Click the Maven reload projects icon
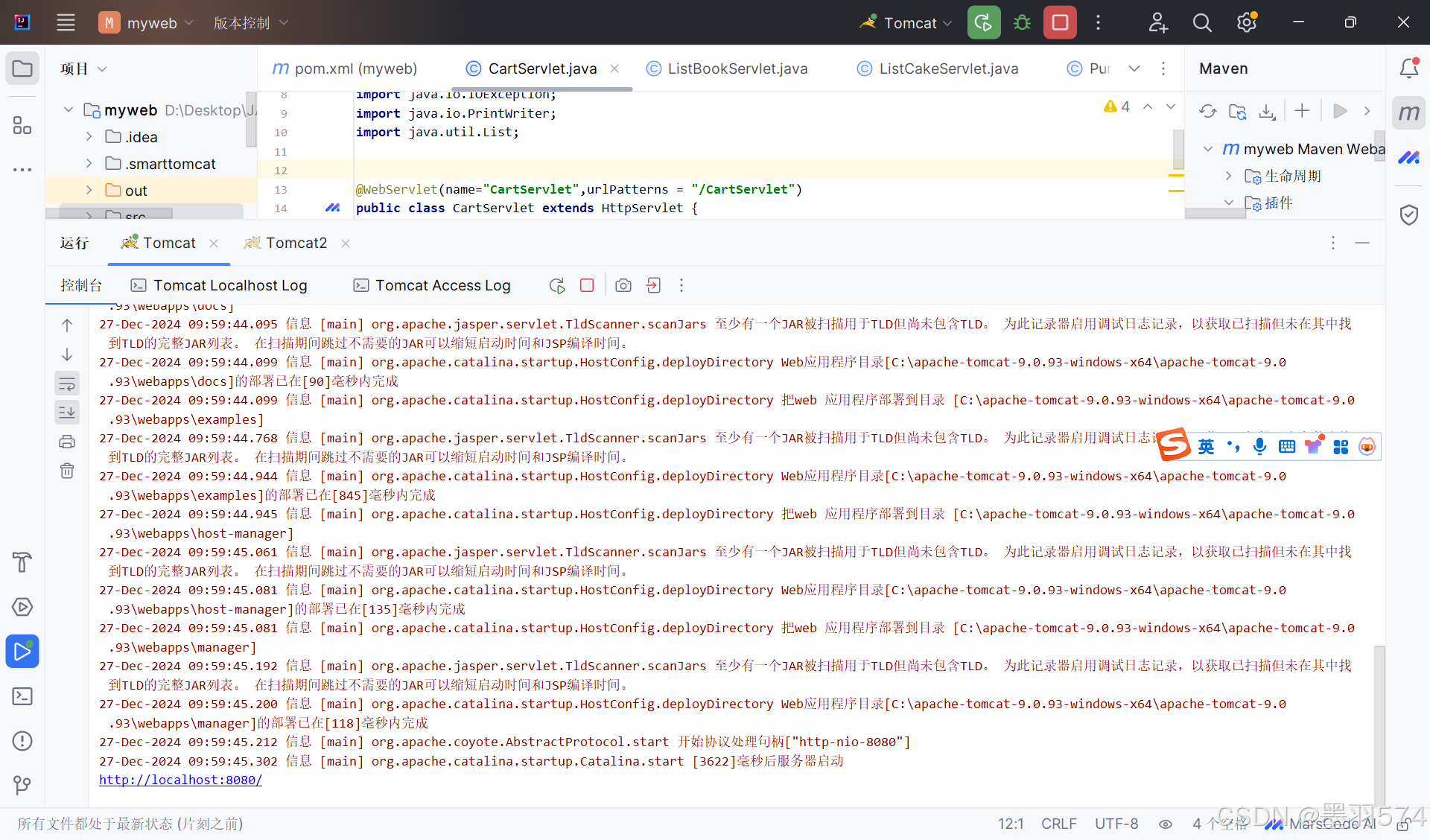Screen dimensions: 1430x840 [1207, 111]
